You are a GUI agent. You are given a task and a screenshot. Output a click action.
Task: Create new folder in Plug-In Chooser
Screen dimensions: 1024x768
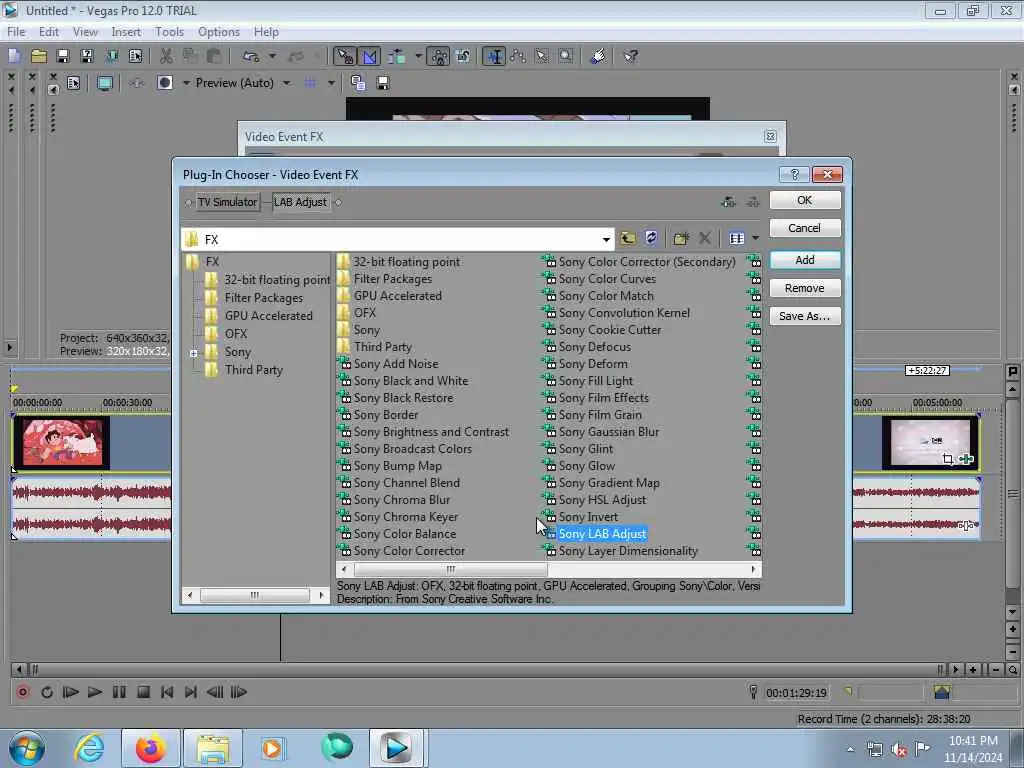681,238
